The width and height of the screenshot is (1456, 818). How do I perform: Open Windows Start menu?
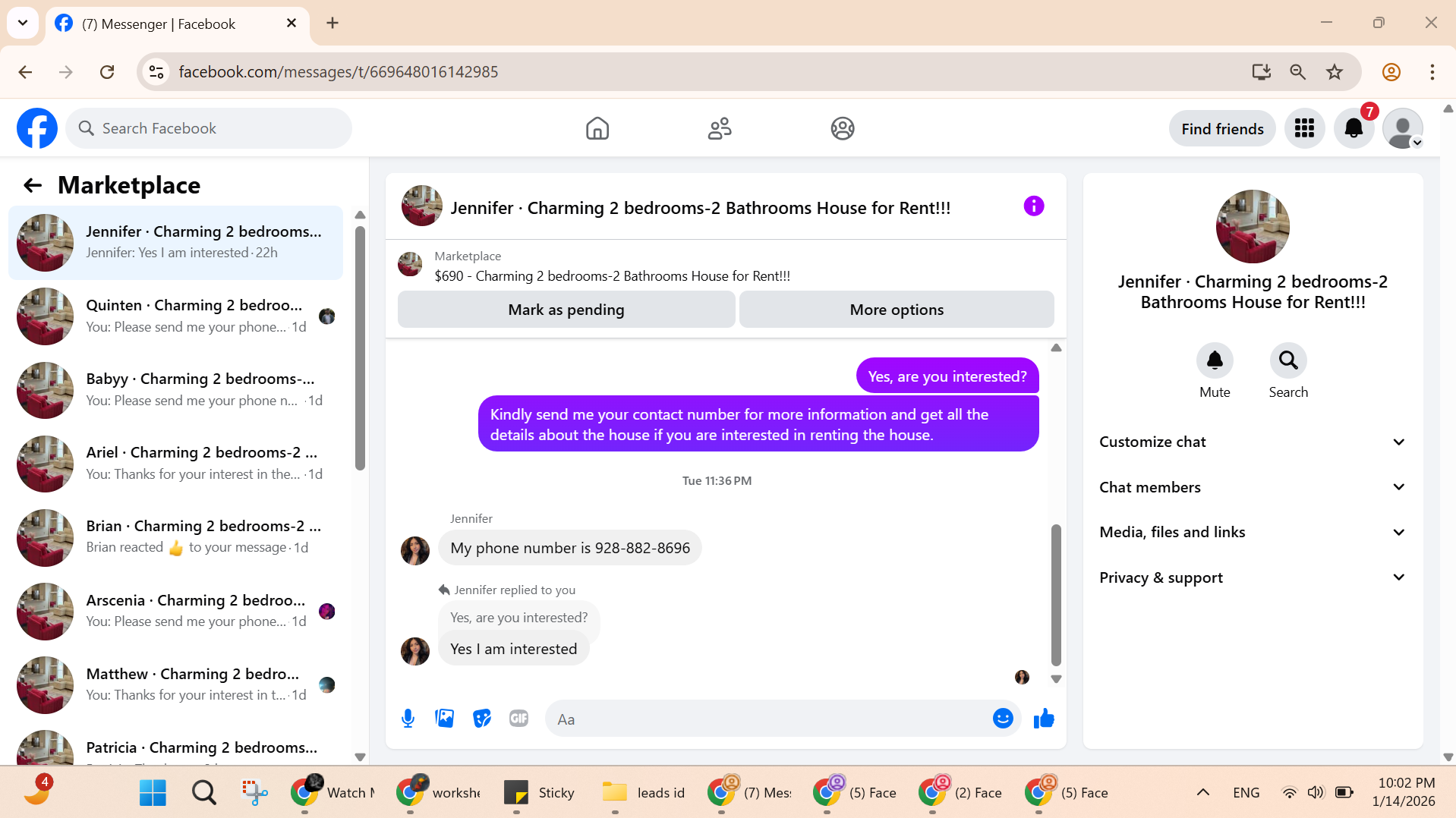pos(153,793)
